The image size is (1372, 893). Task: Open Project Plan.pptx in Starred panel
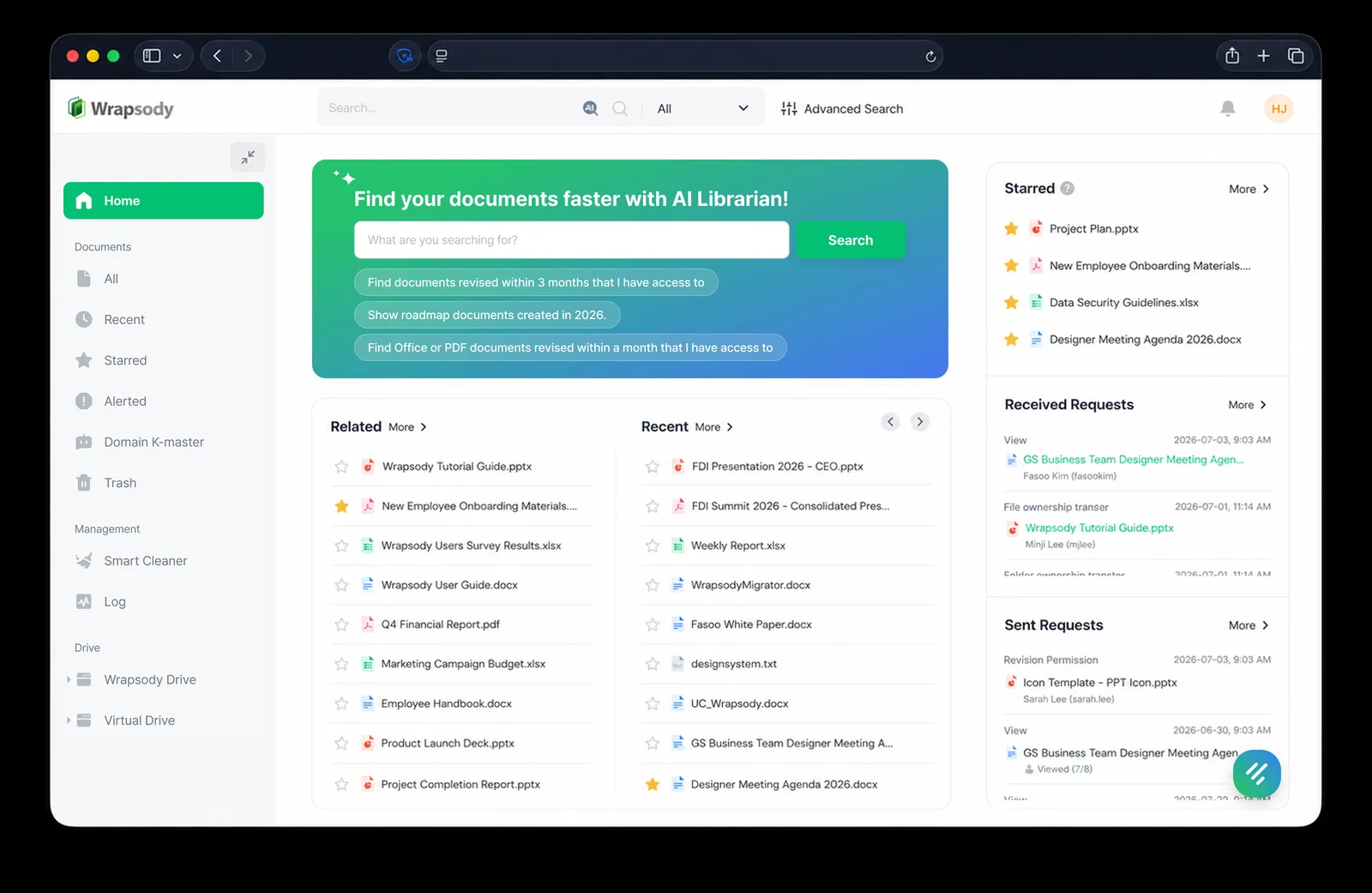tap(1093, 229)
